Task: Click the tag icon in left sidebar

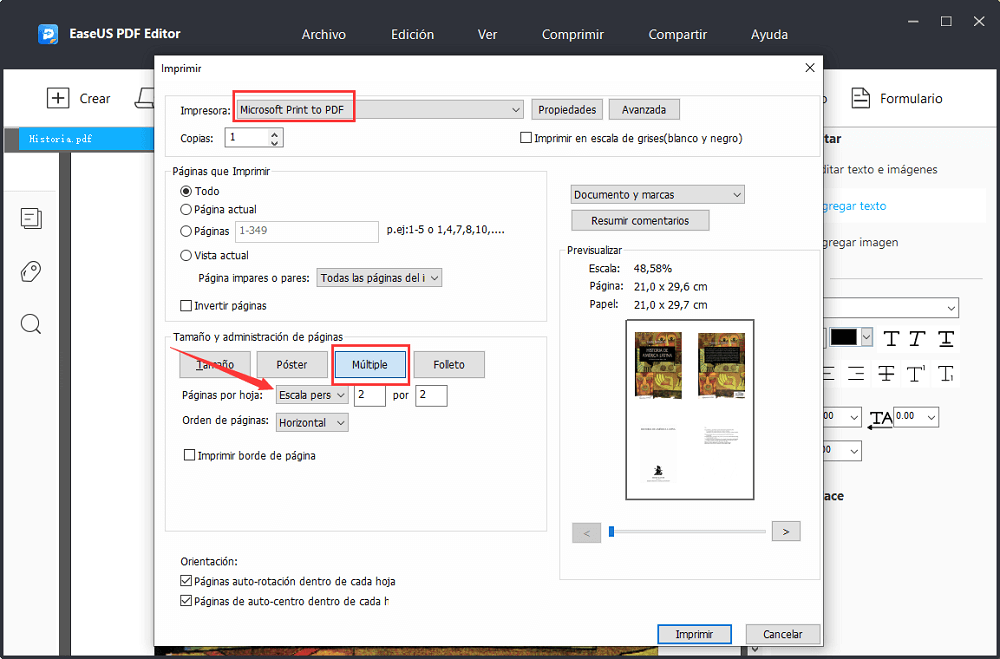Action: (31, 271)
